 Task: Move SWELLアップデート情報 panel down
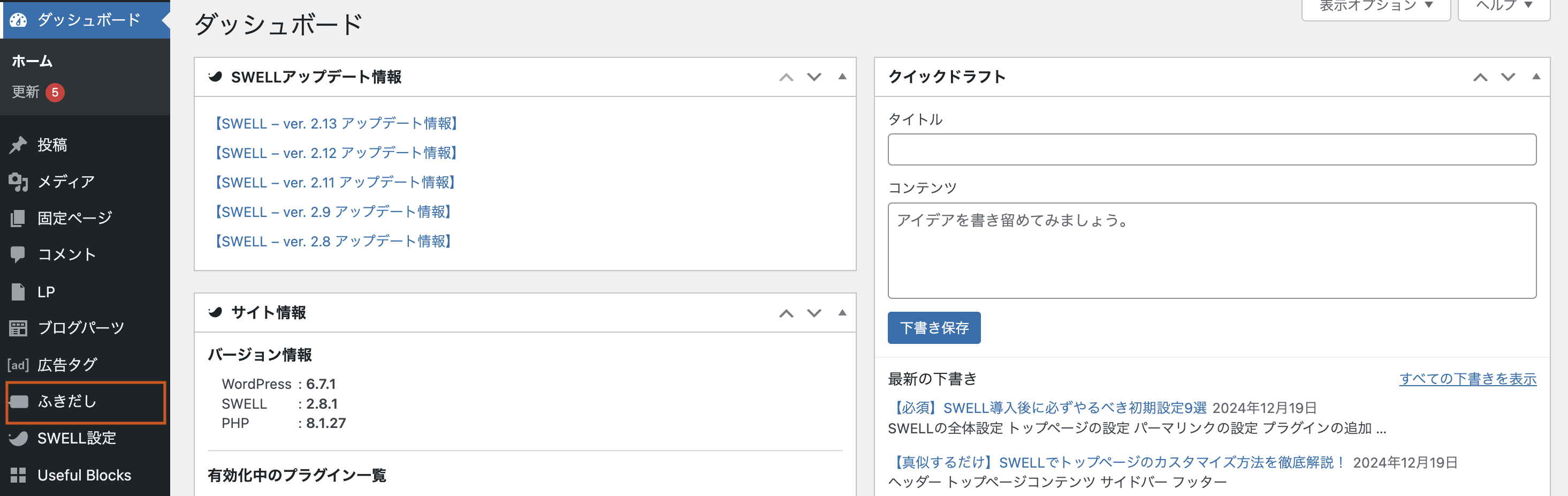pyautogui.click(x=815, y=77)
